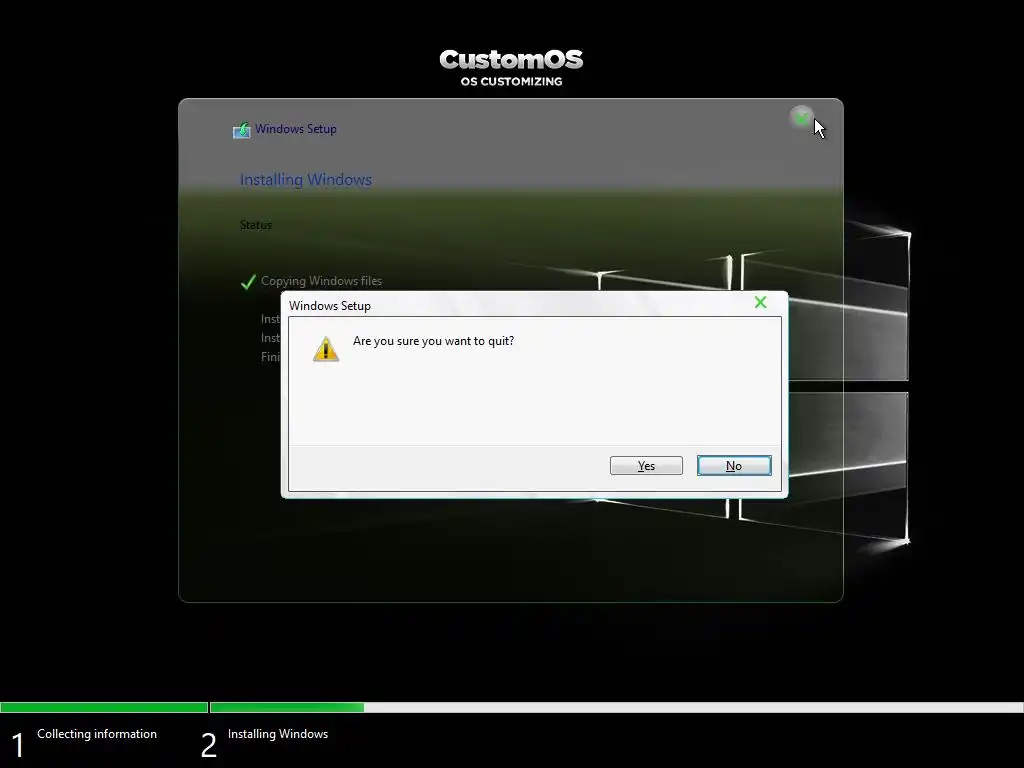Click the Windows Setup icon in header
Viewport: 1024px width, 768px height.
[242, 130]
